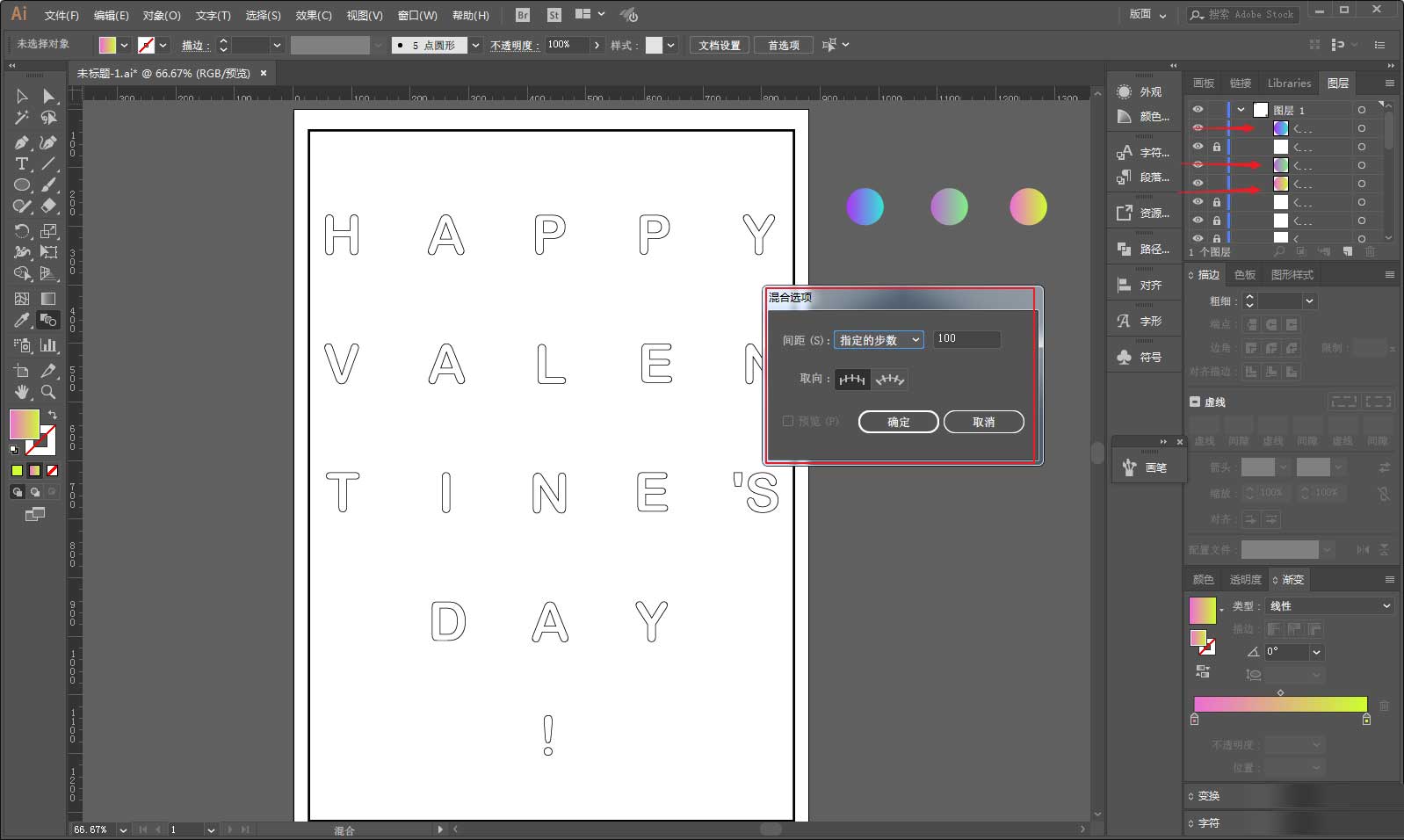Choose the align-to-path orientation icon
The height and width of the screenshot is (840, 1404).
coord(889,380)
